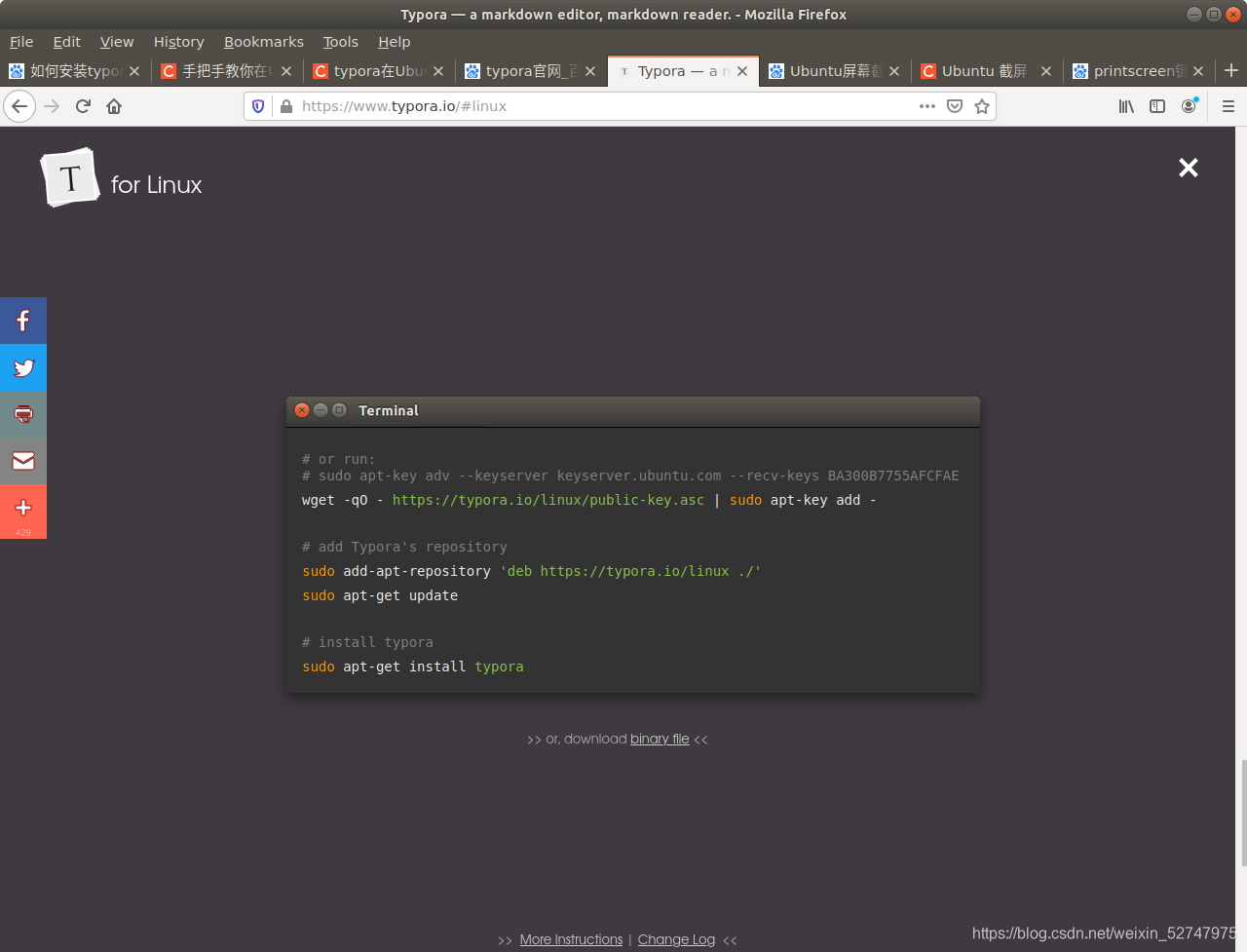Viewport: 1247px width, 952px height.
Task: Open the Firefox hamburger menu
Action: [1228, 106]
